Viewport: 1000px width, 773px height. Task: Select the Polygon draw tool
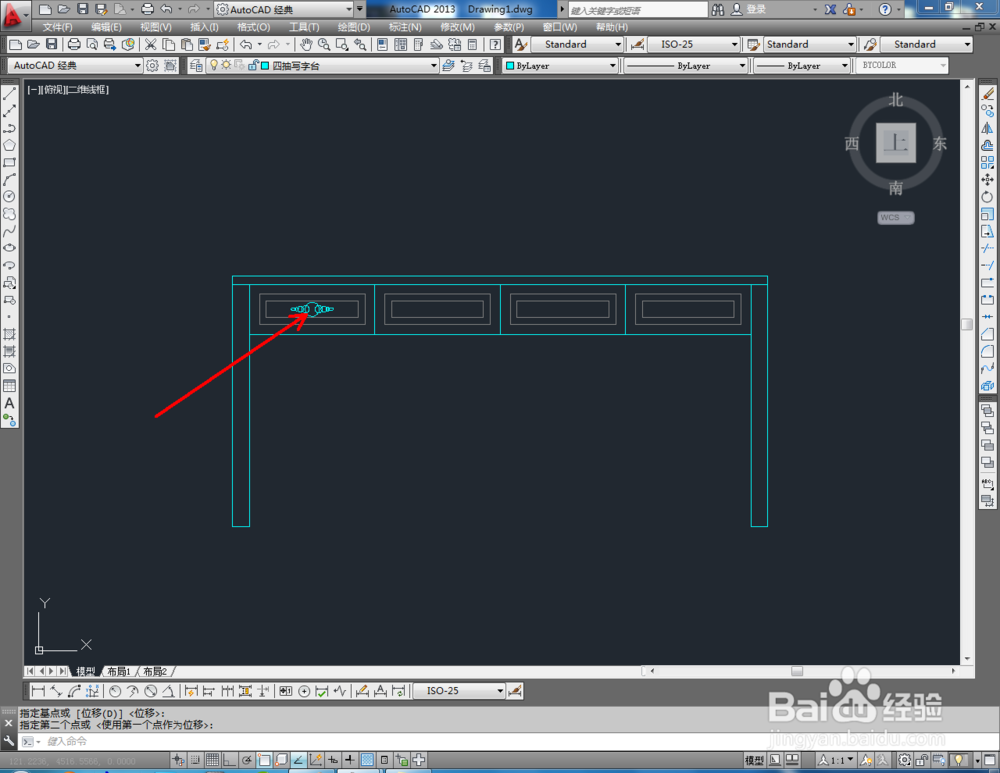(10, 145)
